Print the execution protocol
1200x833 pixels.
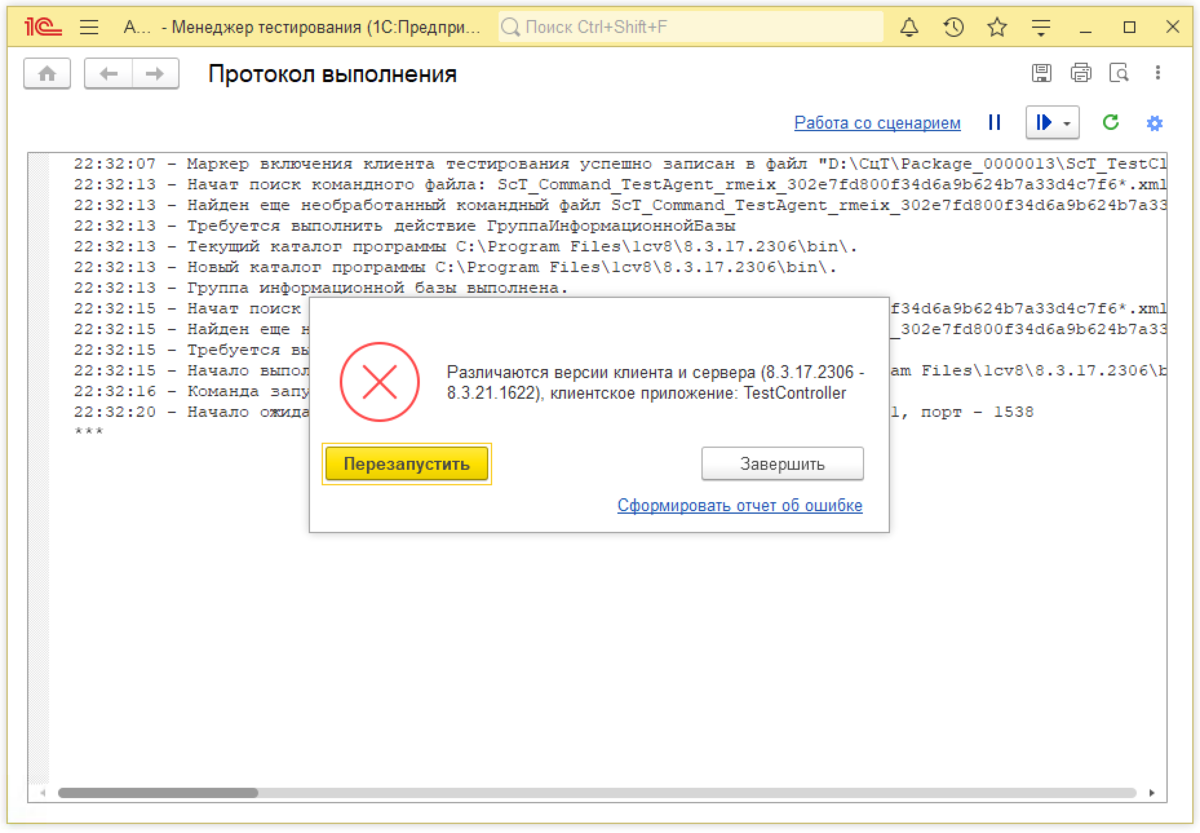click(1081, 72)
